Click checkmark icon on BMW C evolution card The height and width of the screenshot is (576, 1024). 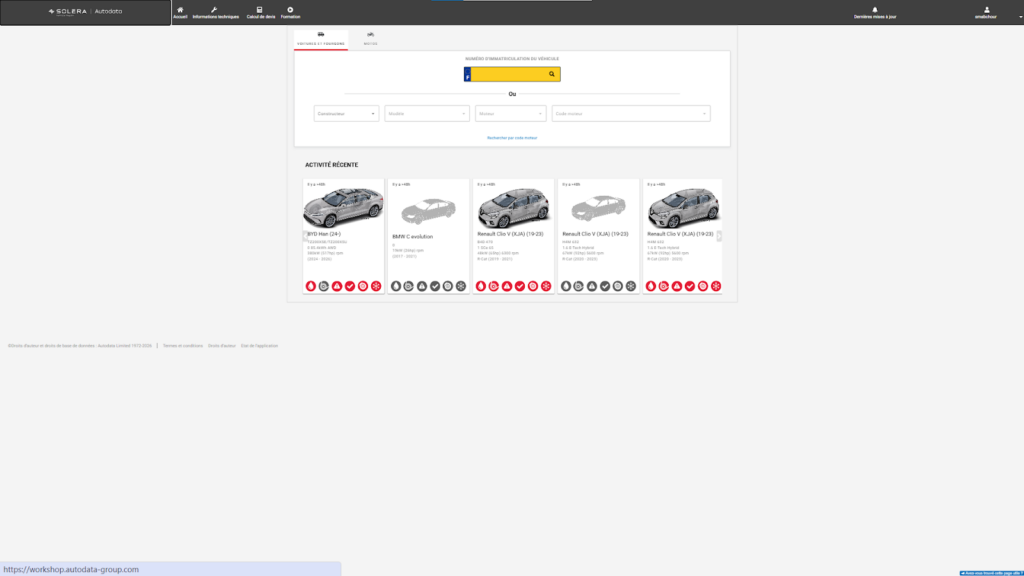pyautogui.click(x=435, y=286)
